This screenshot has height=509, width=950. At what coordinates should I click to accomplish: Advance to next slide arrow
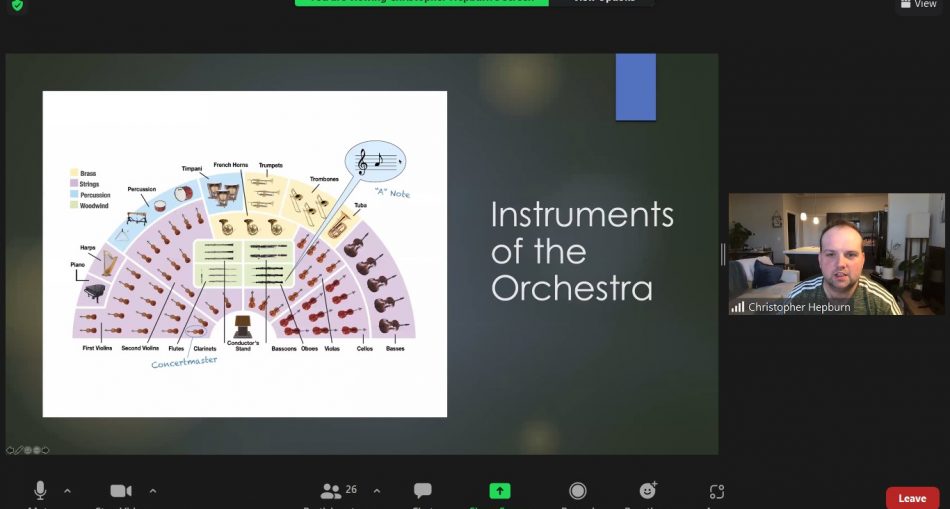(45, 450)
